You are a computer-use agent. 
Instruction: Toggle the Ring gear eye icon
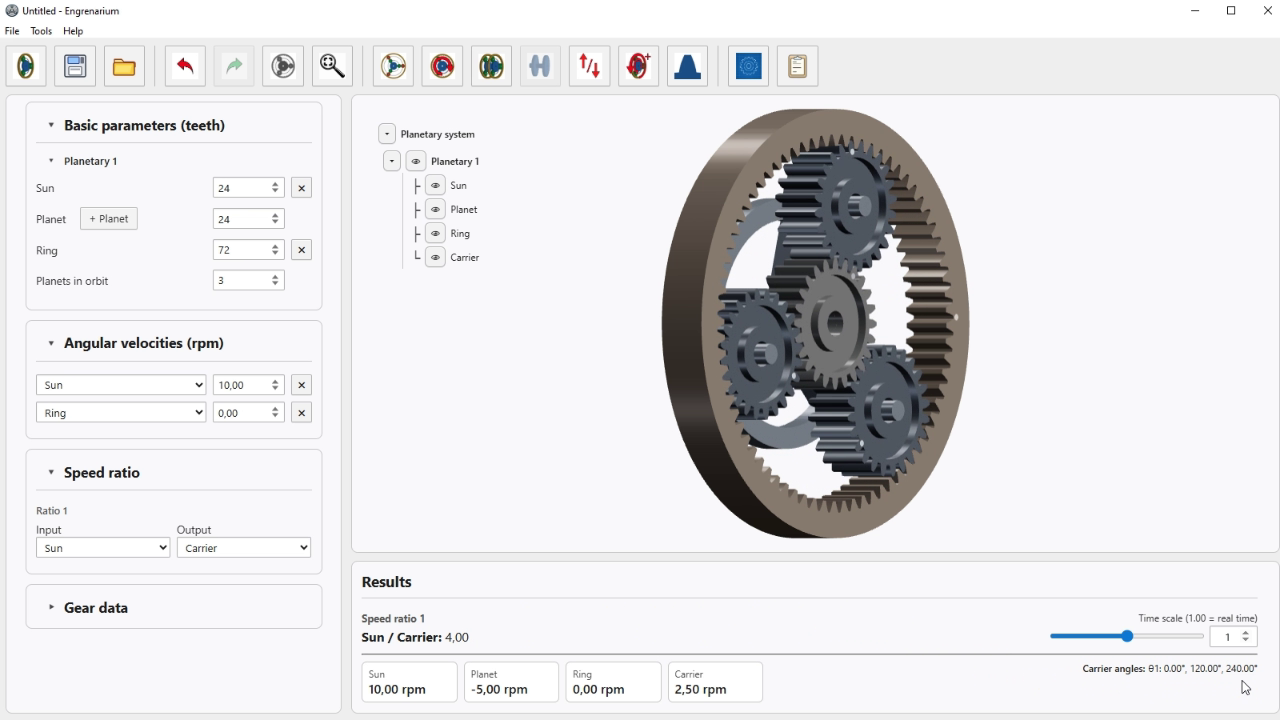[x=435, y=233]
